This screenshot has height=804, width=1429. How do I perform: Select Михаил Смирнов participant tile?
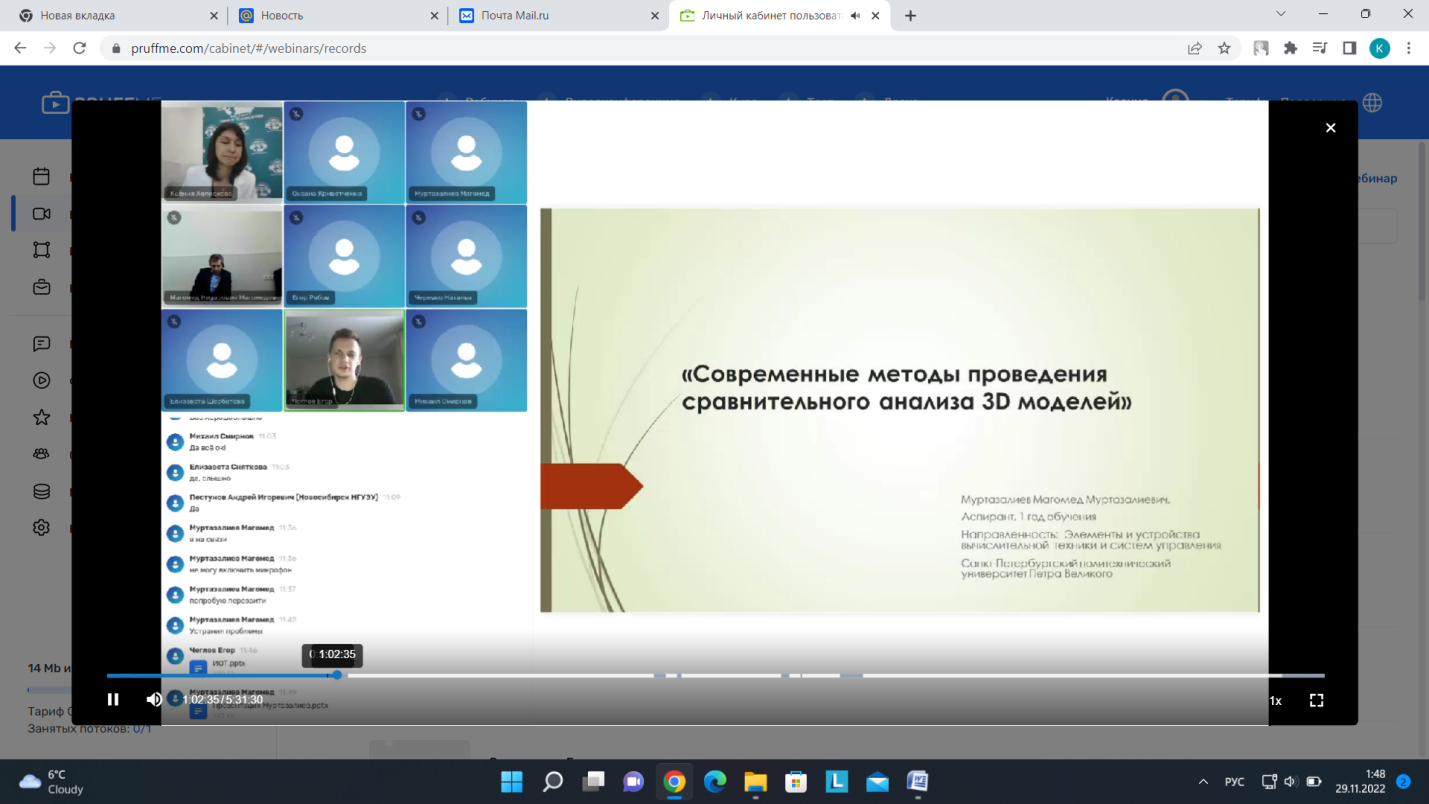click(x=466, y=360)
